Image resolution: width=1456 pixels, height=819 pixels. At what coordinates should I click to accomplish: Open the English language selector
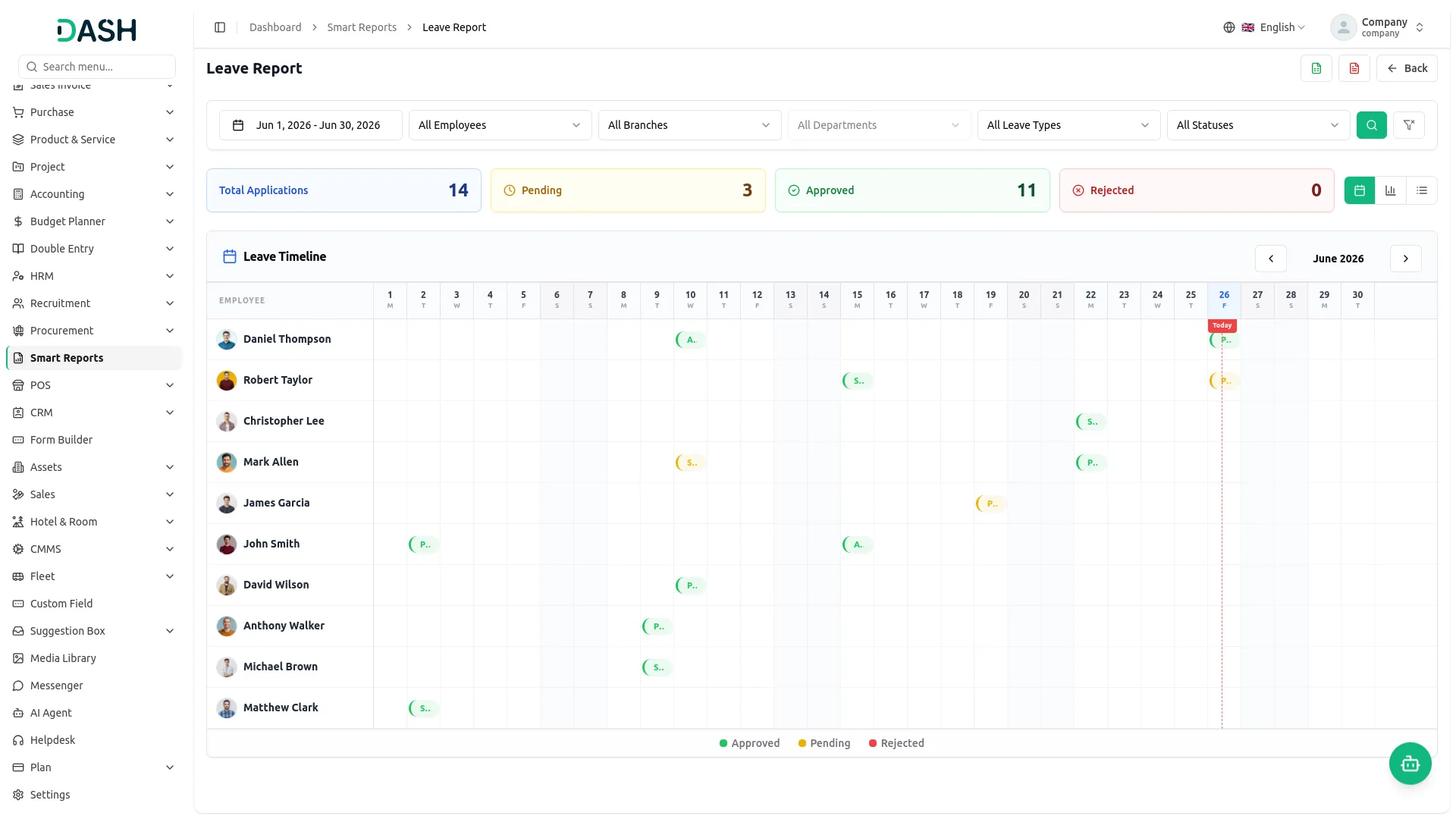[1274, 27]
